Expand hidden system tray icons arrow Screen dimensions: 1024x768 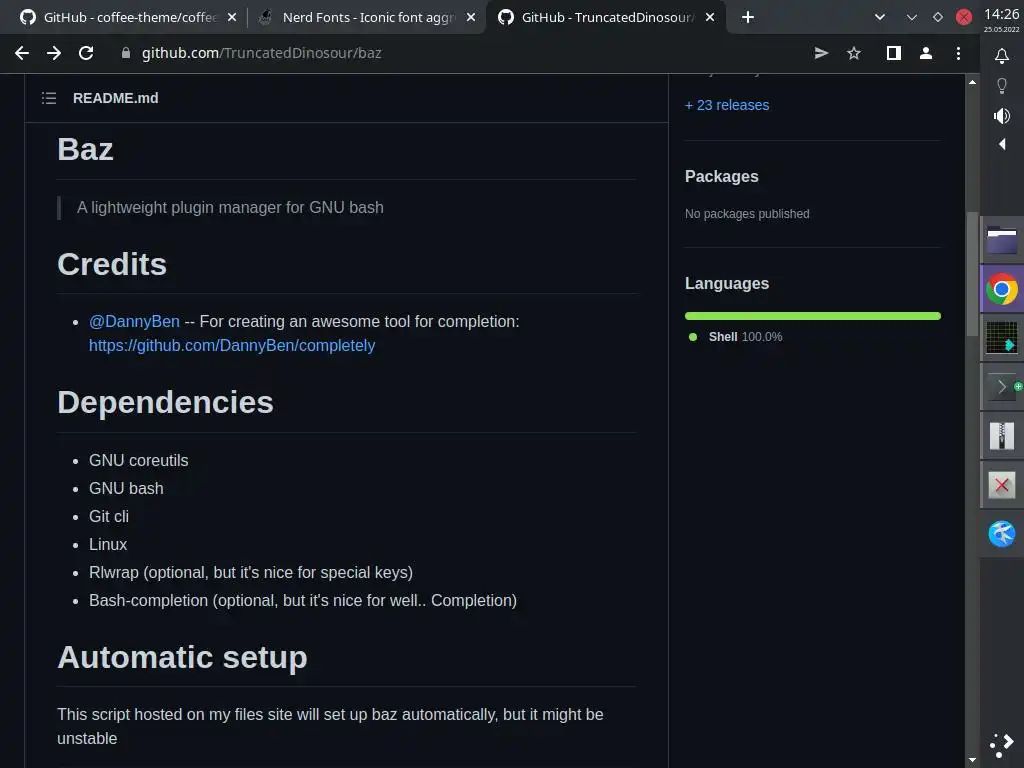click(x=1002, y=144)
